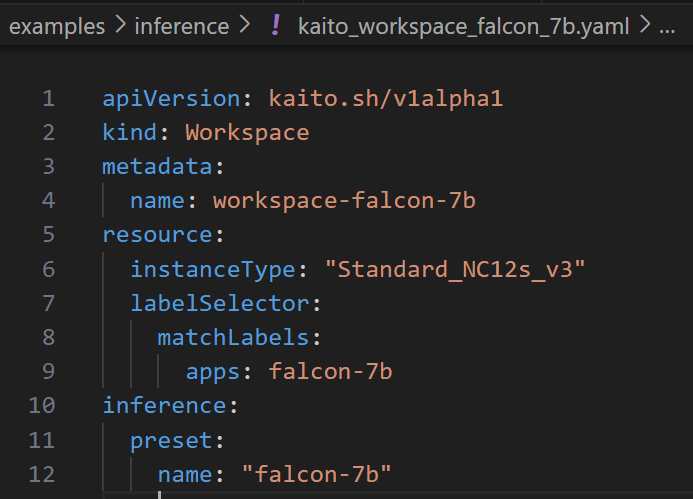Select line 5 via its line number
This screenshot has height=499, width=693.
tap(48, 235)
